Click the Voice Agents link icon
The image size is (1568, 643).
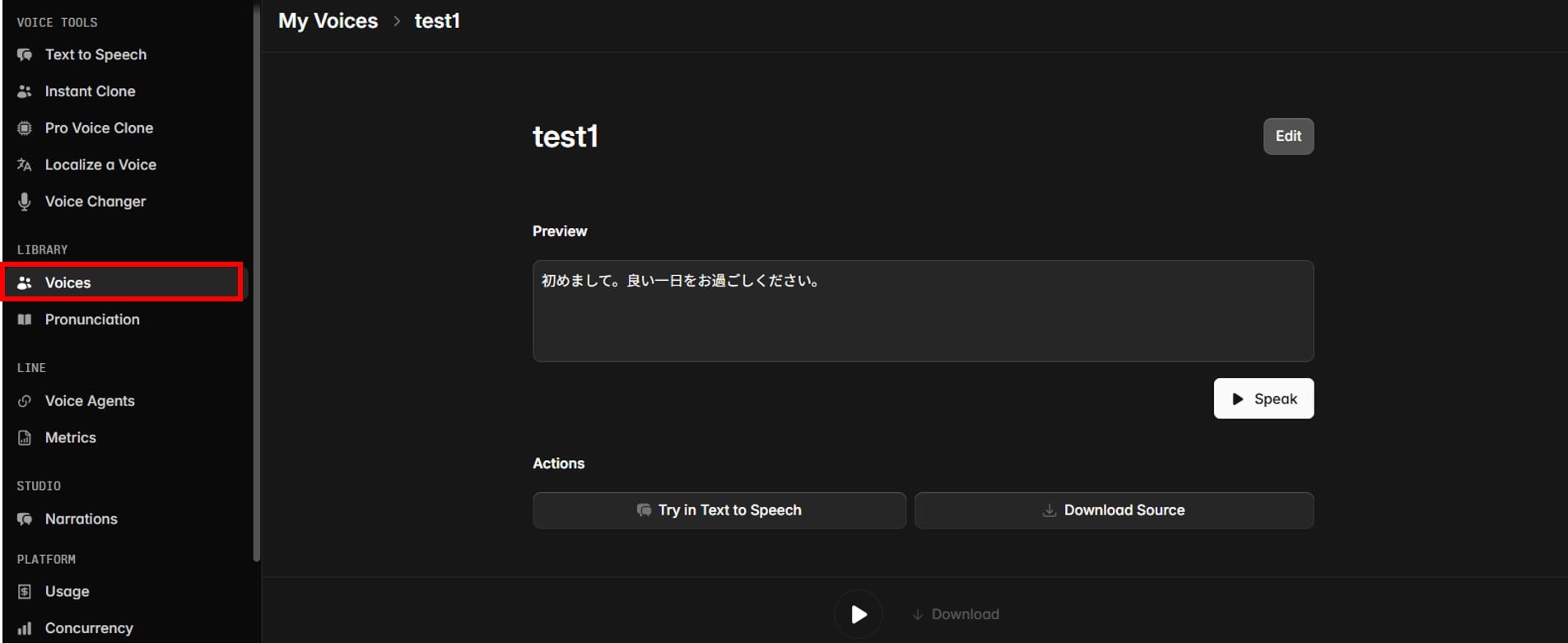coord(25,401)
